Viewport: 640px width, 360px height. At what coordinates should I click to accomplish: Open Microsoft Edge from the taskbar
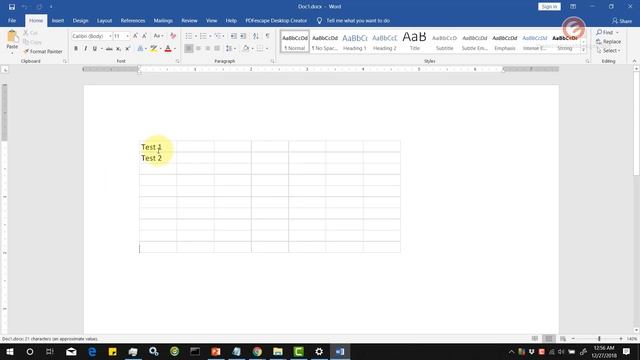pos(92,351)
